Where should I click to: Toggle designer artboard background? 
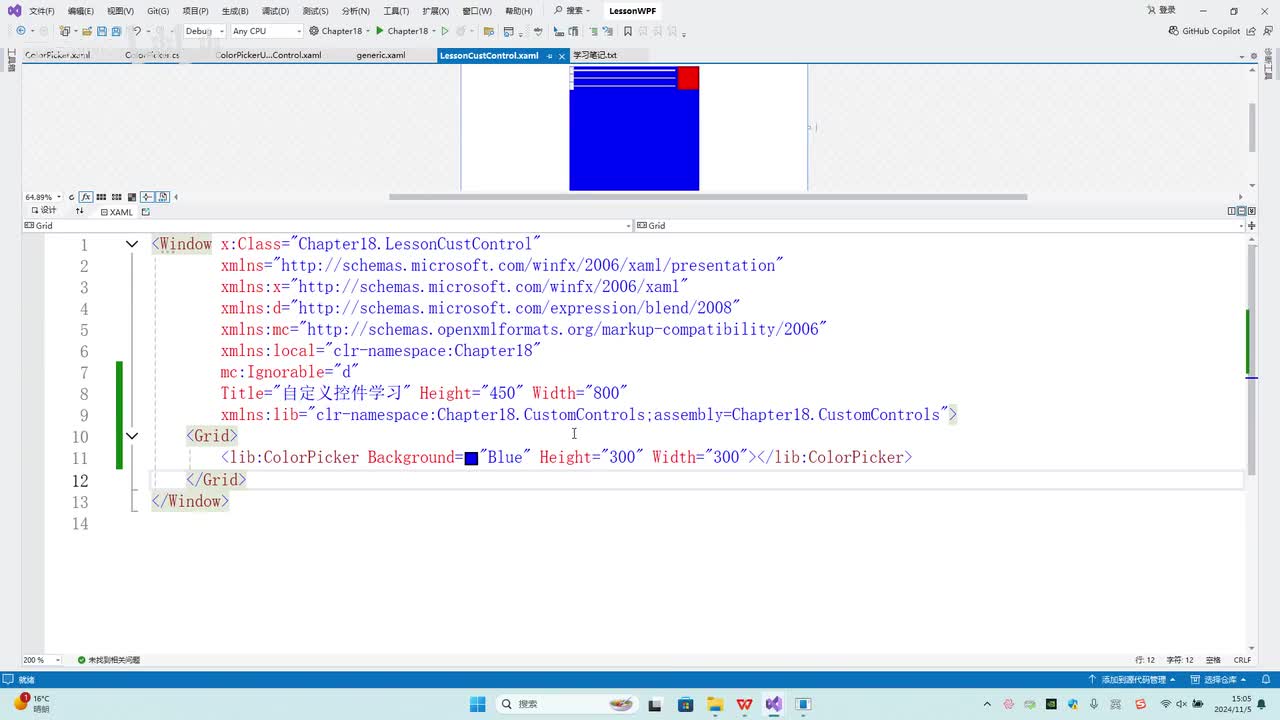(132, 197)
